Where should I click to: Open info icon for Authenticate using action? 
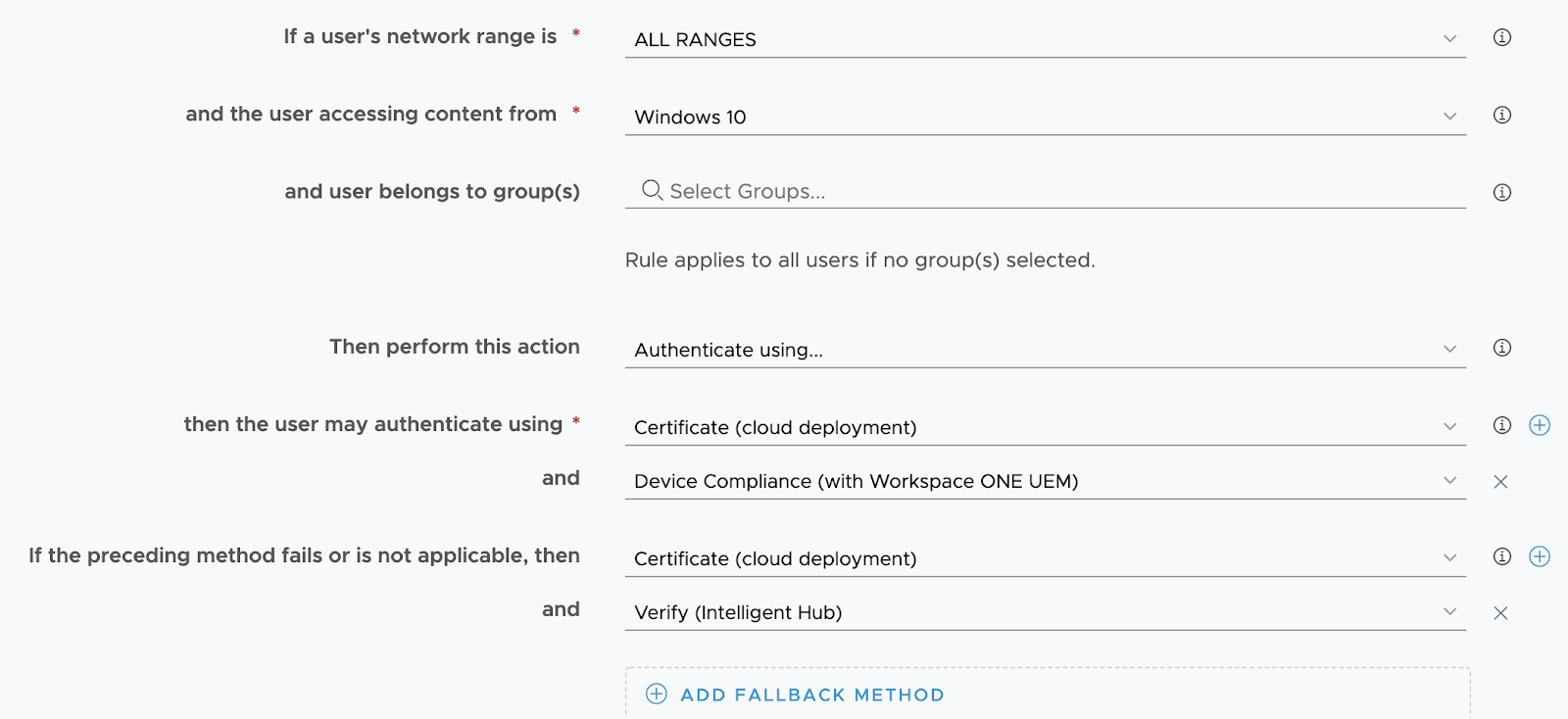[1501, 348]
